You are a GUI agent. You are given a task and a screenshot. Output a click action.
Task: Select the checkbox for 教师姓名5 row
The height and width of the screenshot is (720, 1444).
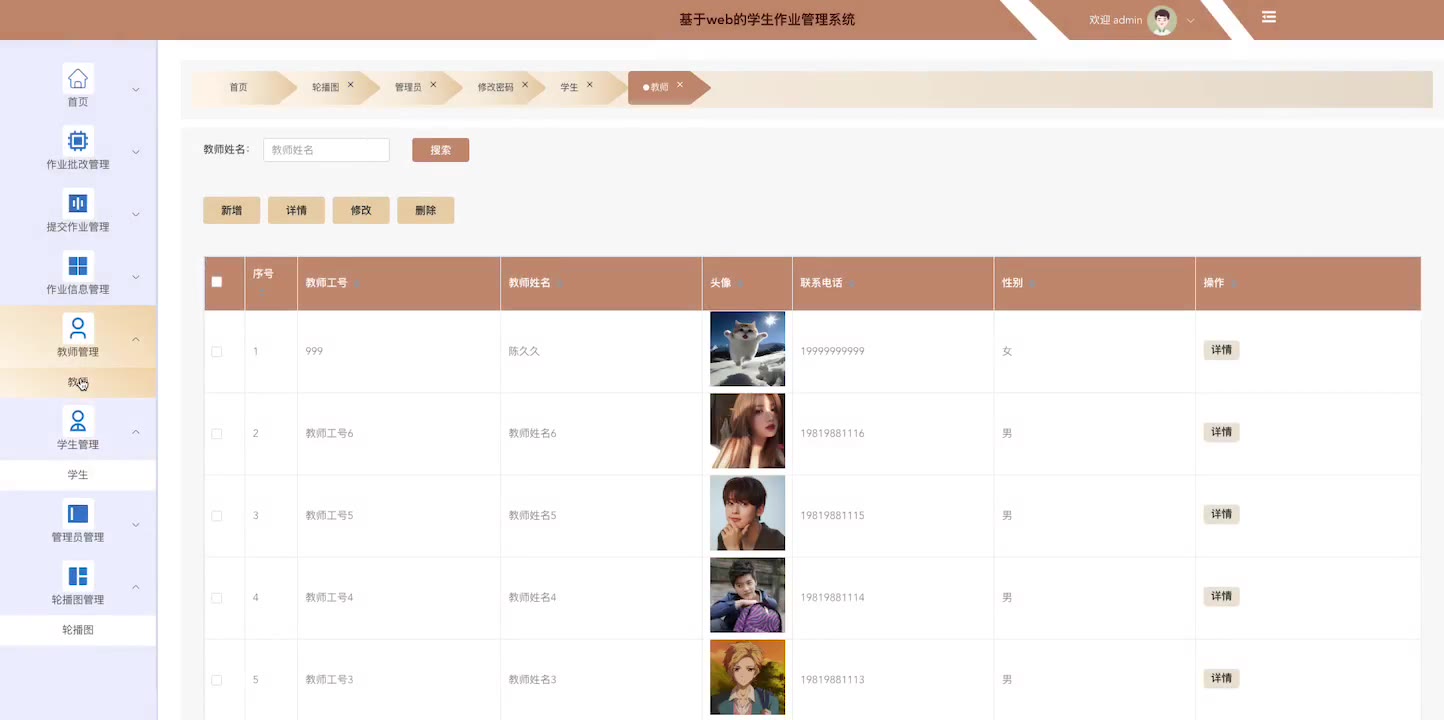point(217,516)
